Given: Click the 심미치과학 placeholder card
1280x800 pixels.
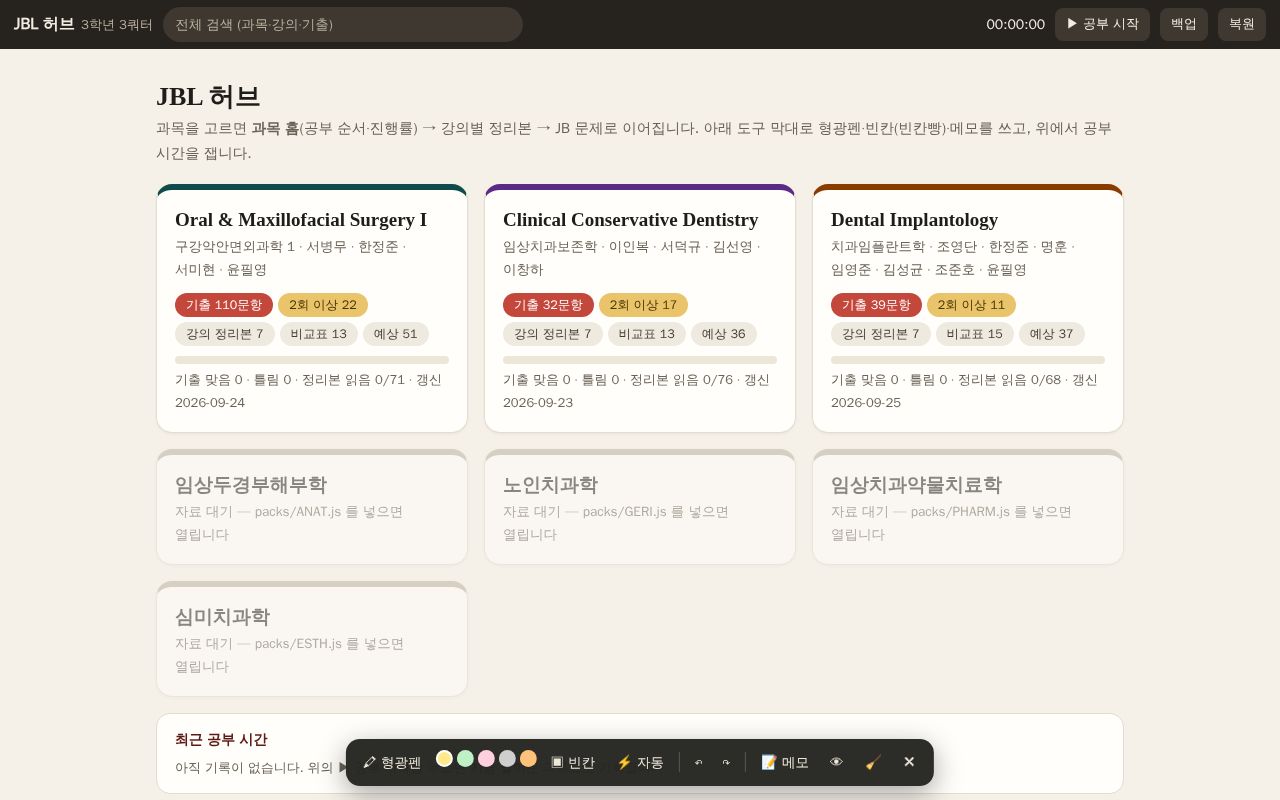Looking at the screenshot, I should 312,639.
